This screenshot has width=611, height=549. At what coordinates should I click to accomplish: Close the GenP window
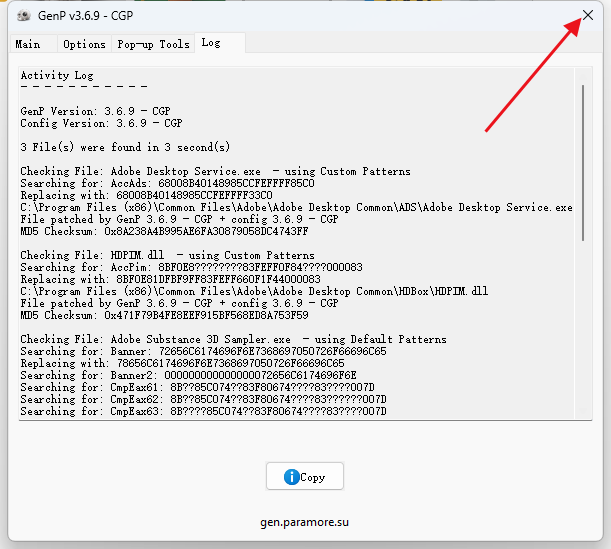pyautogui.click(x=588, y=15)
